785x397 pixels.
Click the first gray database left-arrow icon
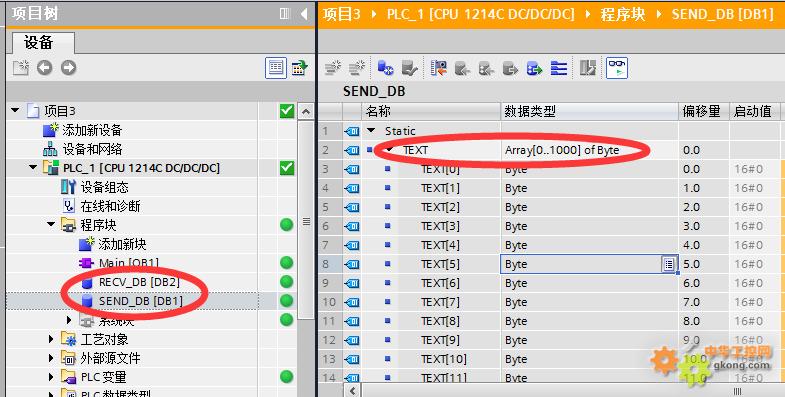(x=462, y=68)
